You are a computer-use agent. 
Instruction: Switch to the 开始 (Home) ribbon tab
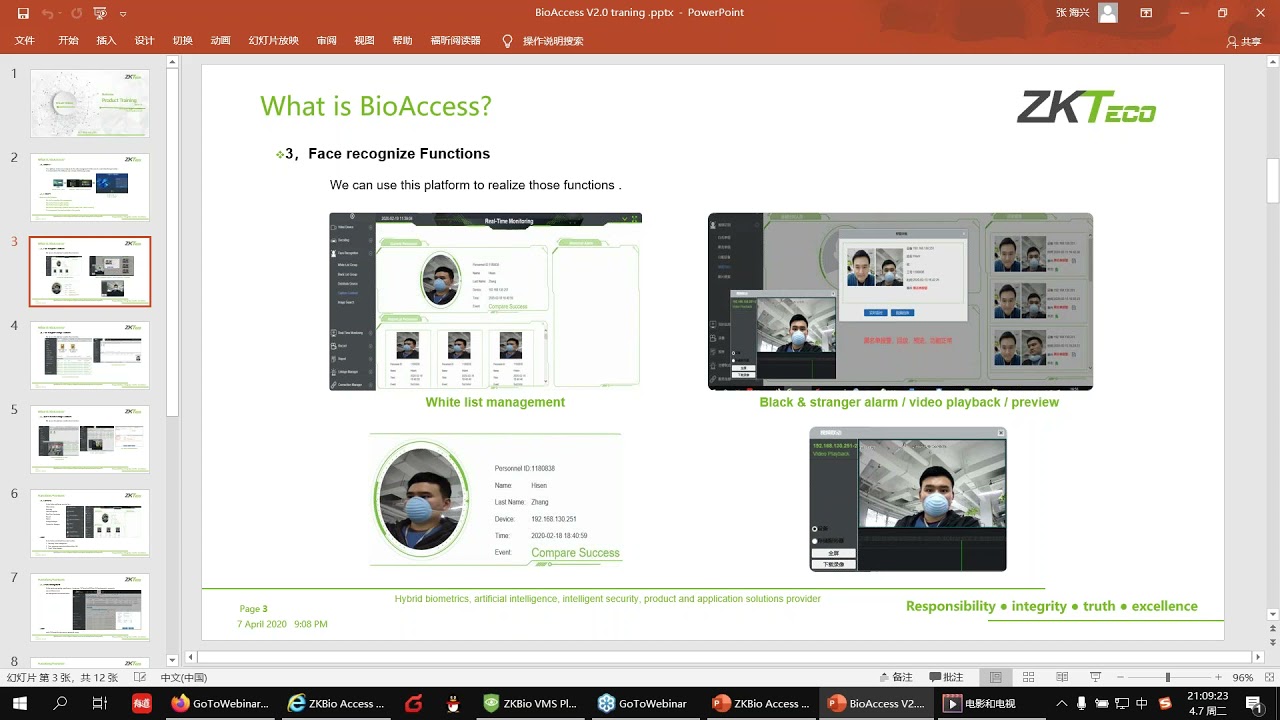pyautogui.click(x=68, y=41)
